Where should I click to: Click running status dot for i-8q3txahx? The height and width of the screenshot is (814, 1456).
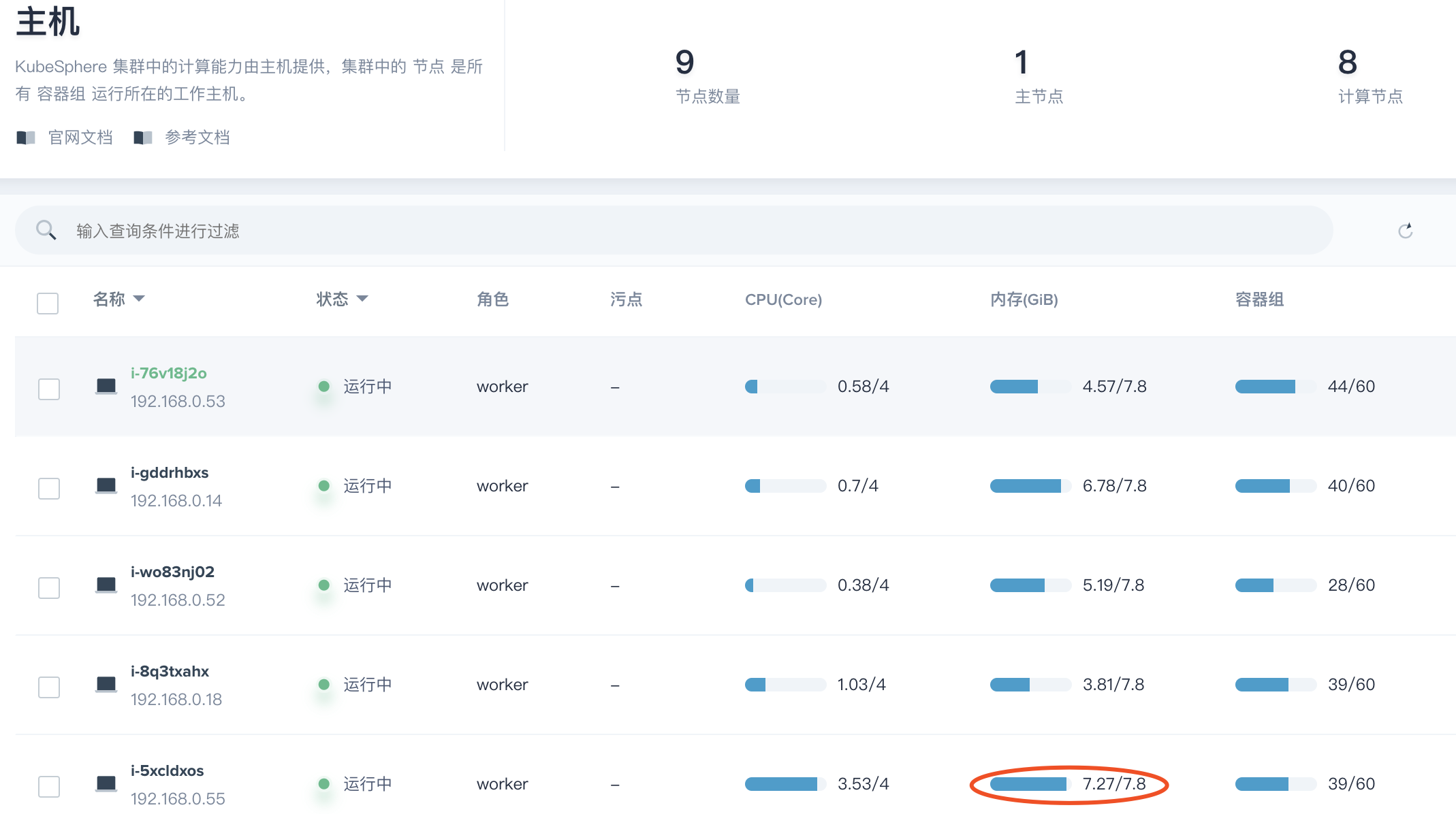[324, 685]
